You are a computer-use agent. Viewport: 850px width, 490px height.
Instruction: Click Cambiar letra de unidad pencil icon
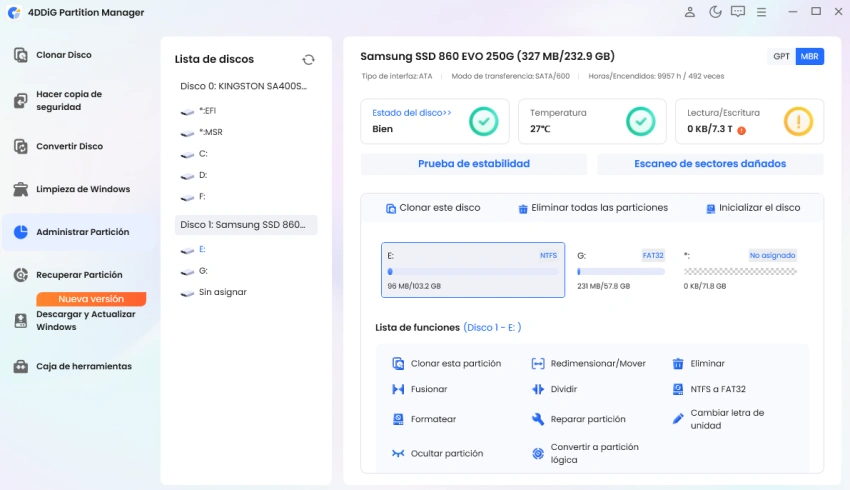coord(678,419)
